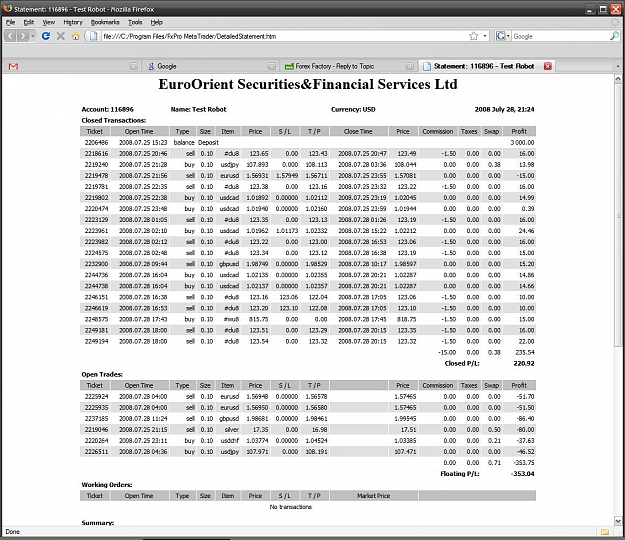Viewport: 625px width, 540px height.
Task: Close the Google tab
Action: point(271,67)
